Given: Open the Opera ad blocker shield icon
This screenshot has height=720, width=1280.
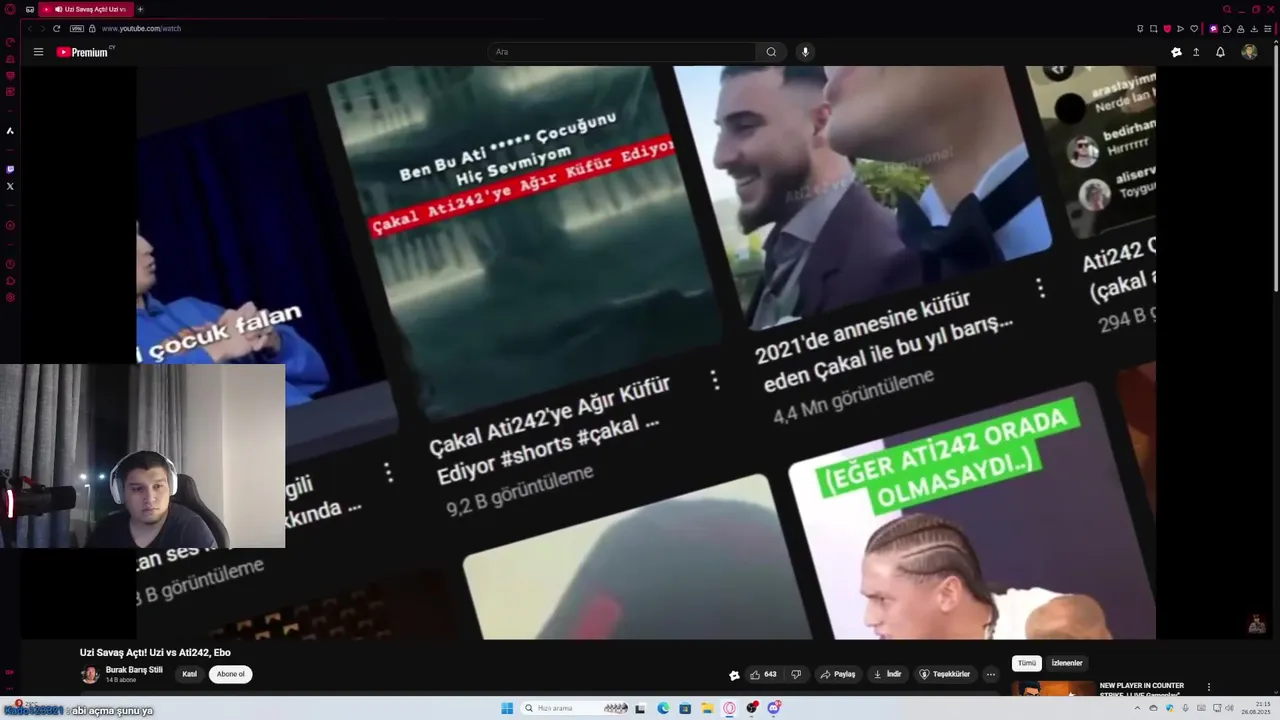Looking at the screenshot, I should click(x=1166, y=28).
